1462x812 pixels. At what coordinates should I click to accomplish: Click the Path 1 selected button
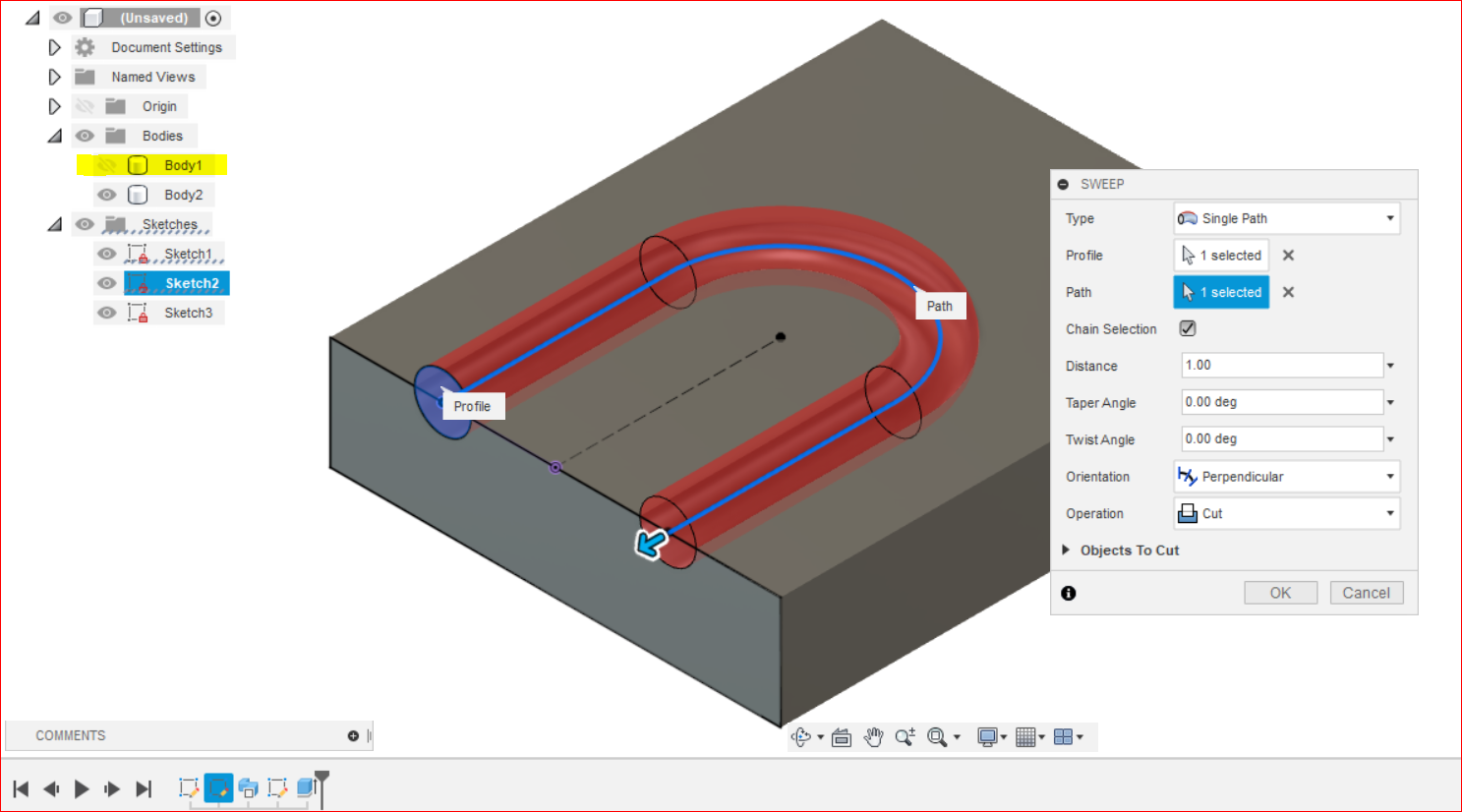[1221, 292]
